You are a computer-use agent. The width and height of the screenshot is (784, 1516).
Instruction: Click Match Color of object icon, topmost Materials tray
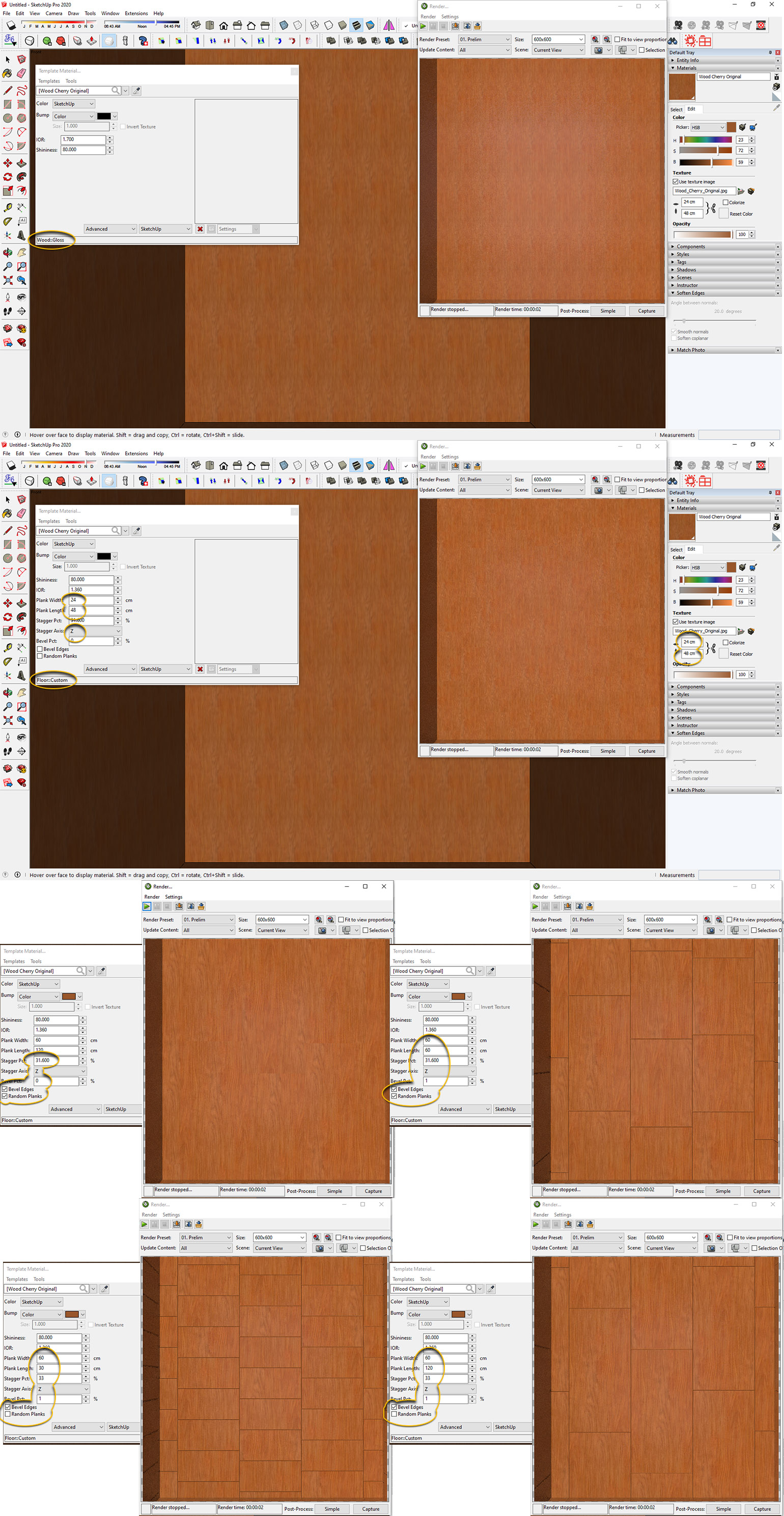coord(742,127)
